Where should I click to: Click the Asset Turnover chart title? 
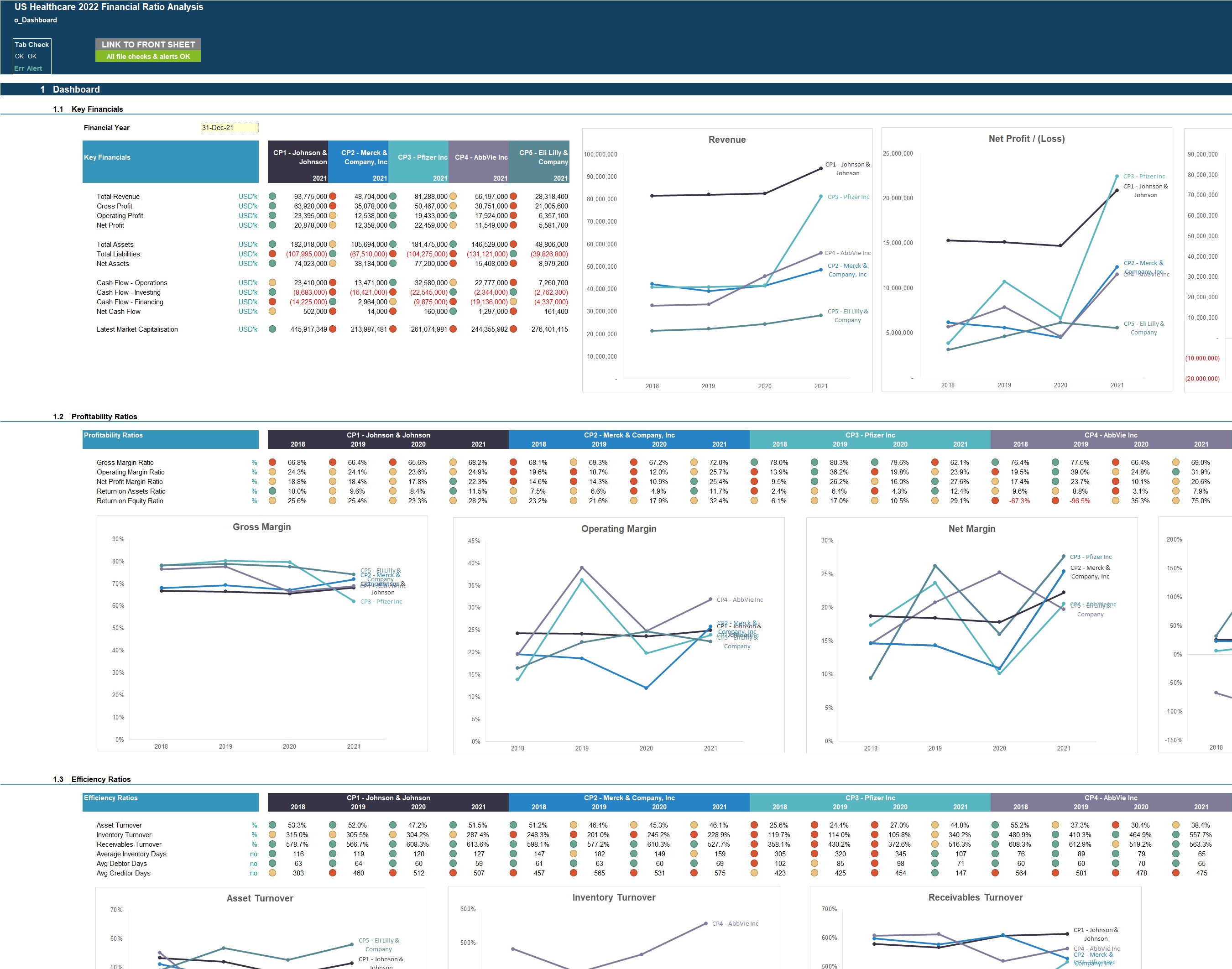coord(260,898)
